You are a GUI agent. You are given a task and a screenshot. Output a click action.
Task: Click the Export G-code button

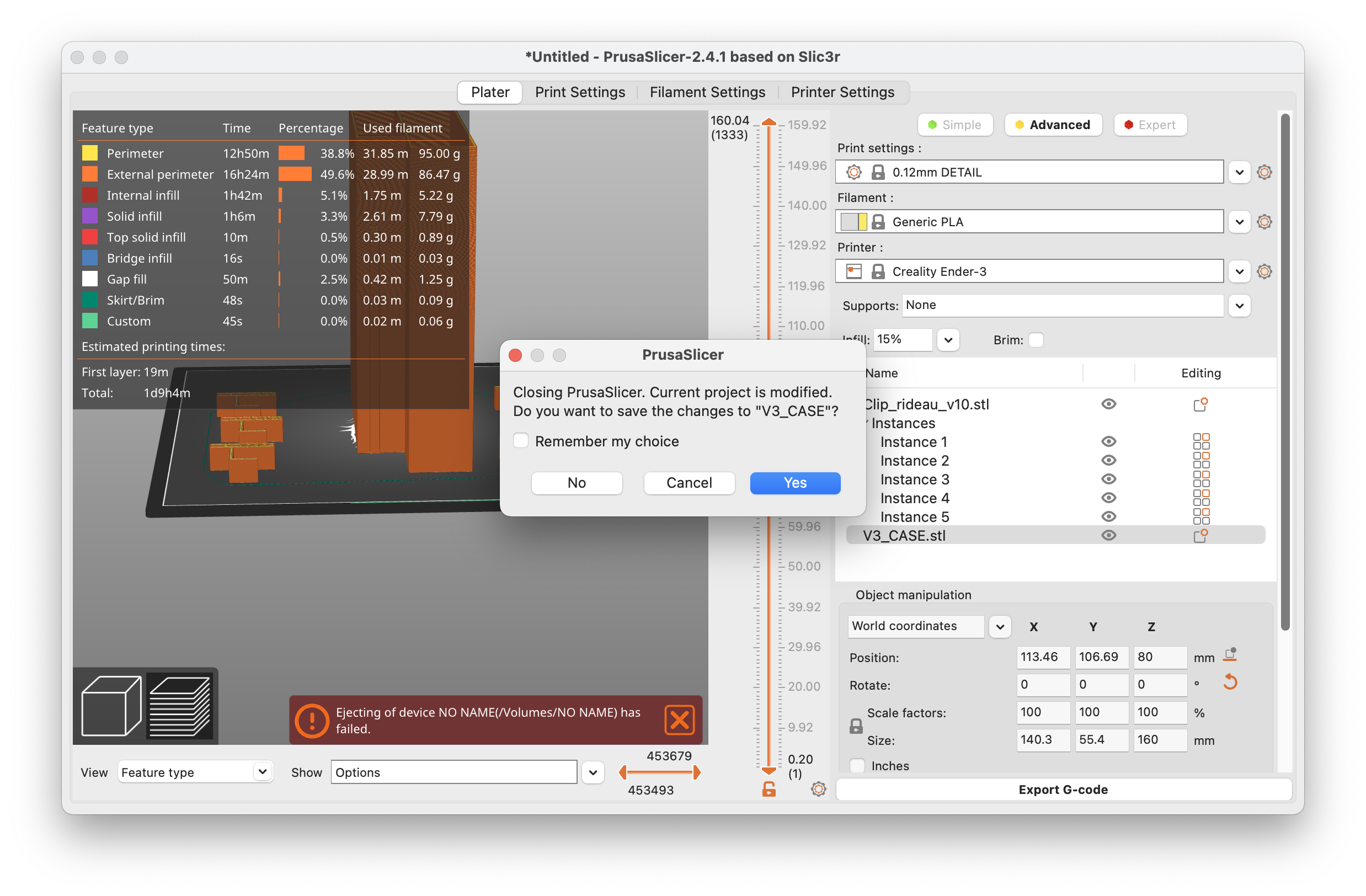[x=1063, y=789]
